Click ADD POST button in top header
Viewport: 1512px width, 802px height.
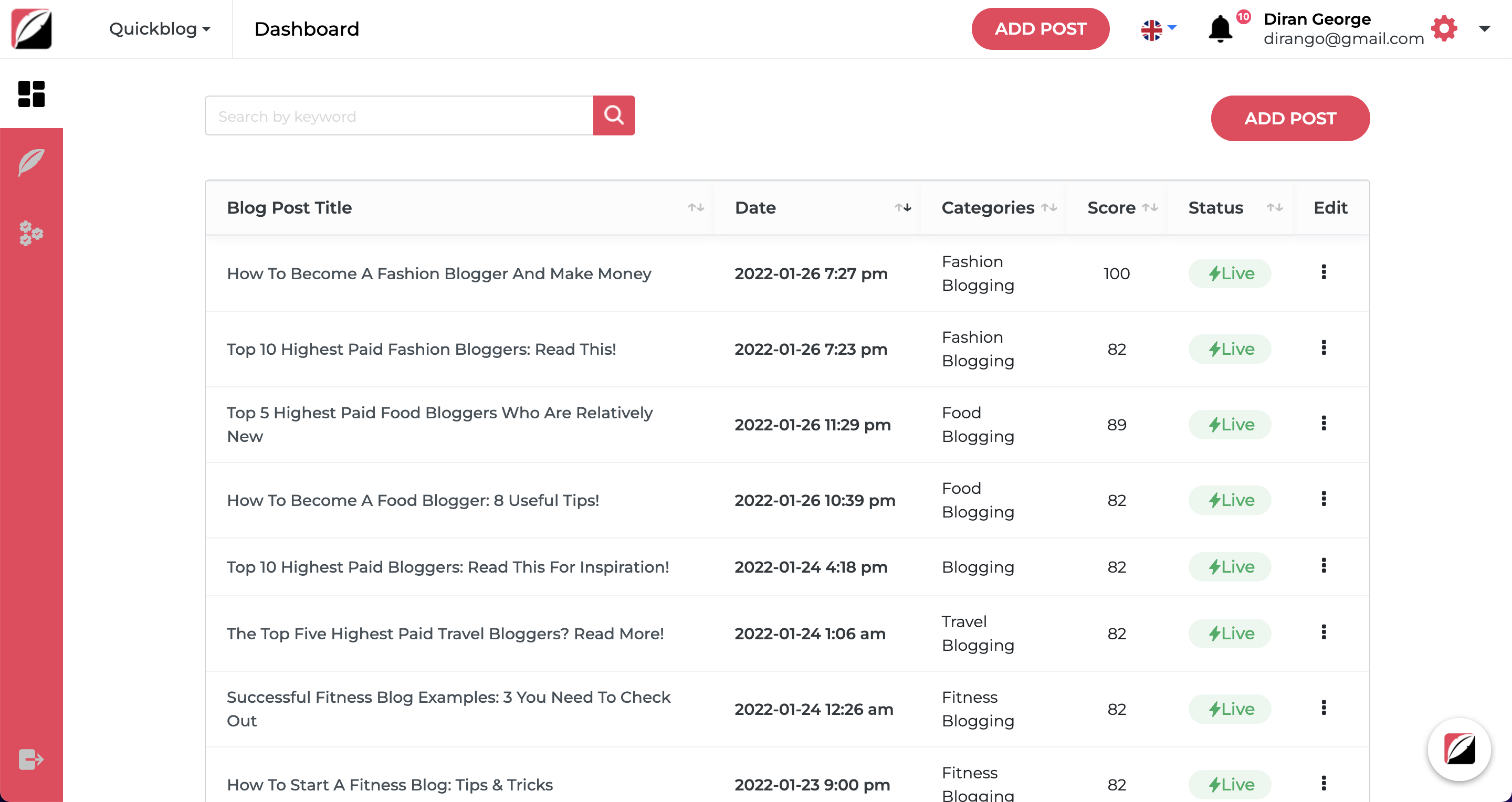(1040, 29)
